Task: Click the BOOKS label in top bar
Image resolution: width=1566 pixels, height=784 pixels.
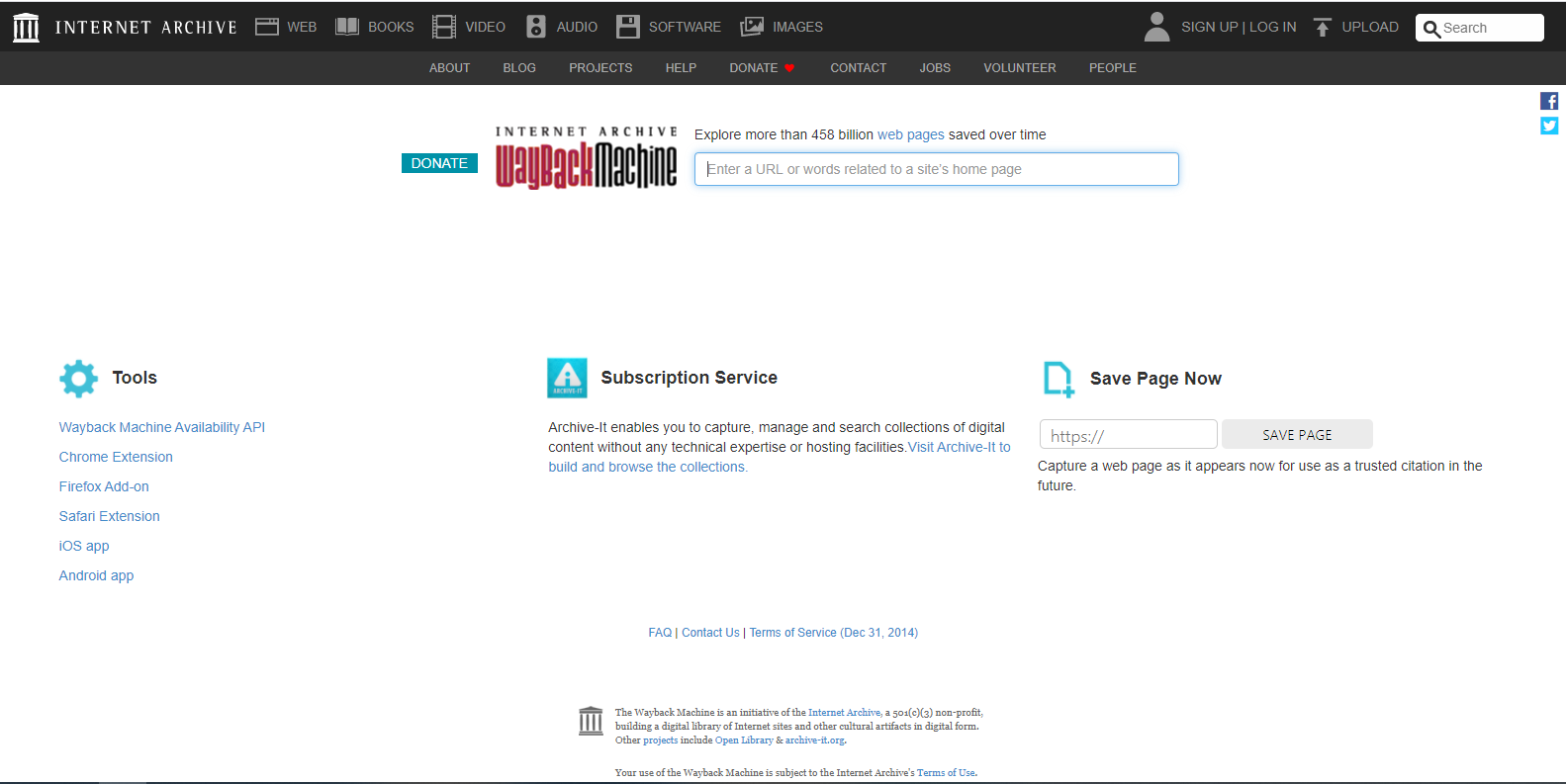Action: tap(391, 27)
